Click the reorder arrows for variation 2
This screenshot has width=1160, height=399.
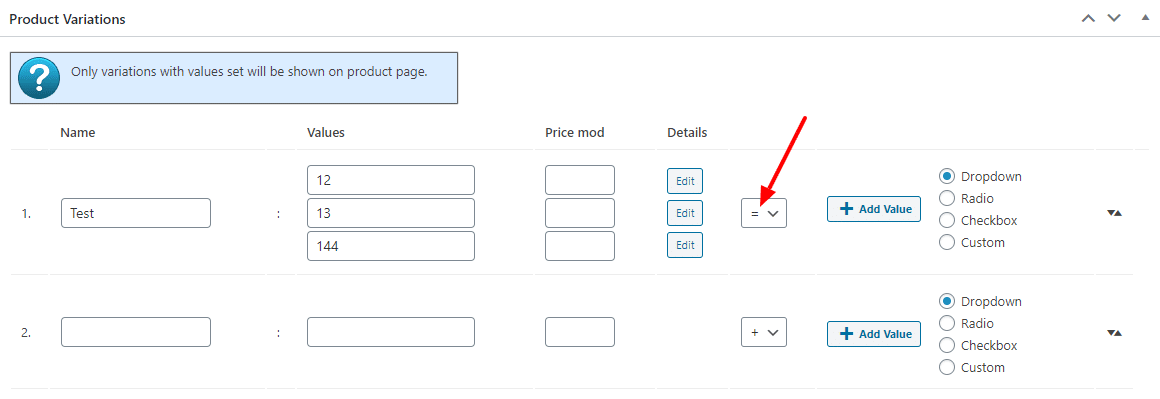click(1115, 333)
